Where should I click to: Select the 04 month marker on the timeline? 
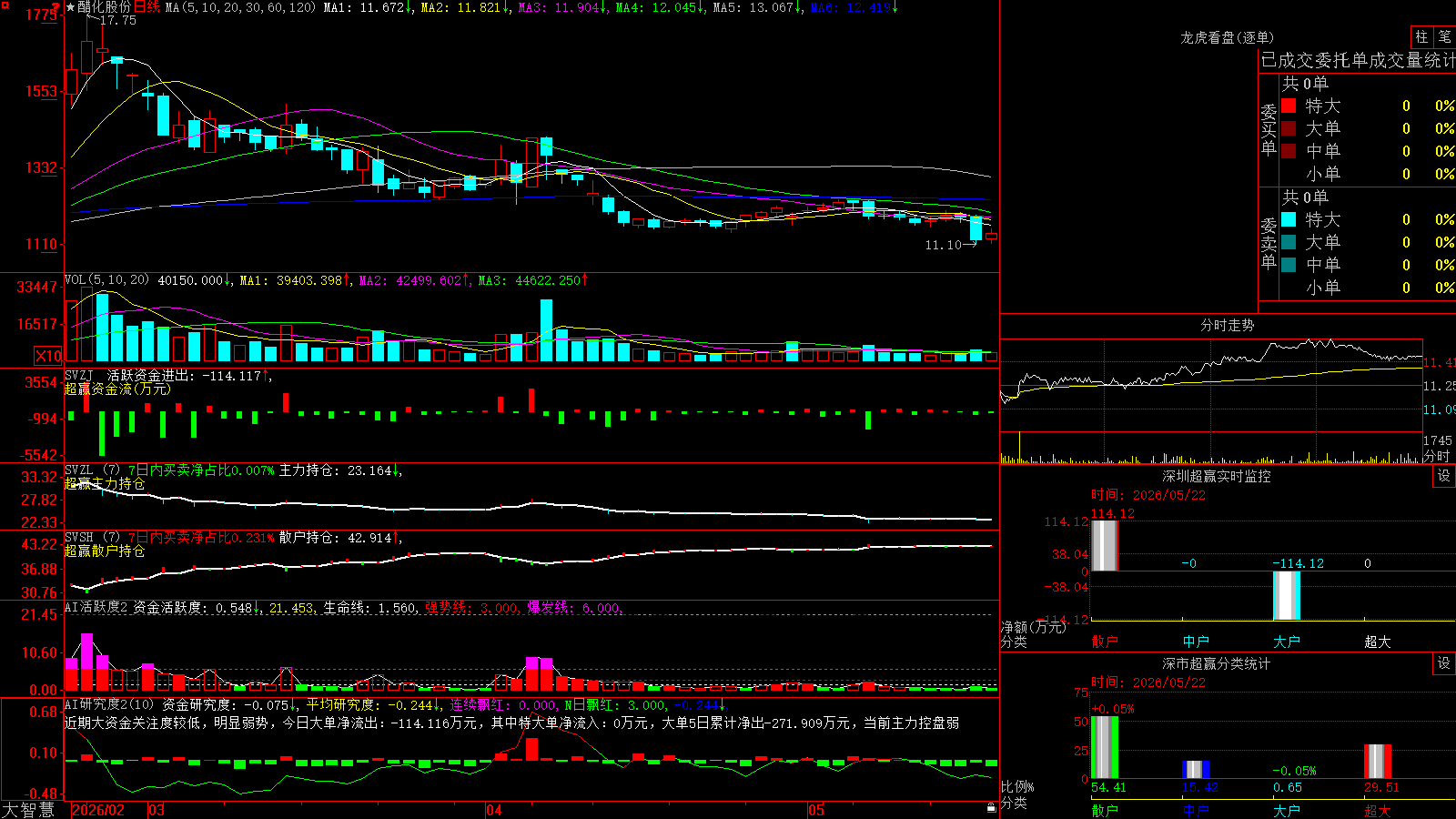[x=494, y=810]
